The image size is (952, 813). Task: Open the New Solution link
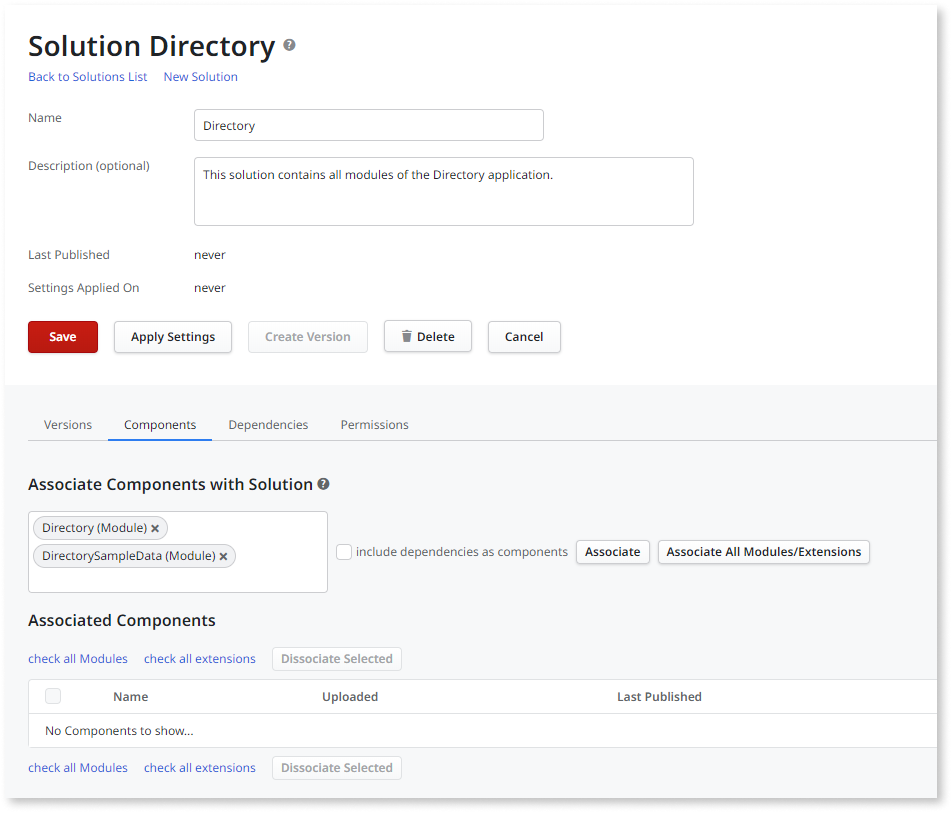(200, 77)
